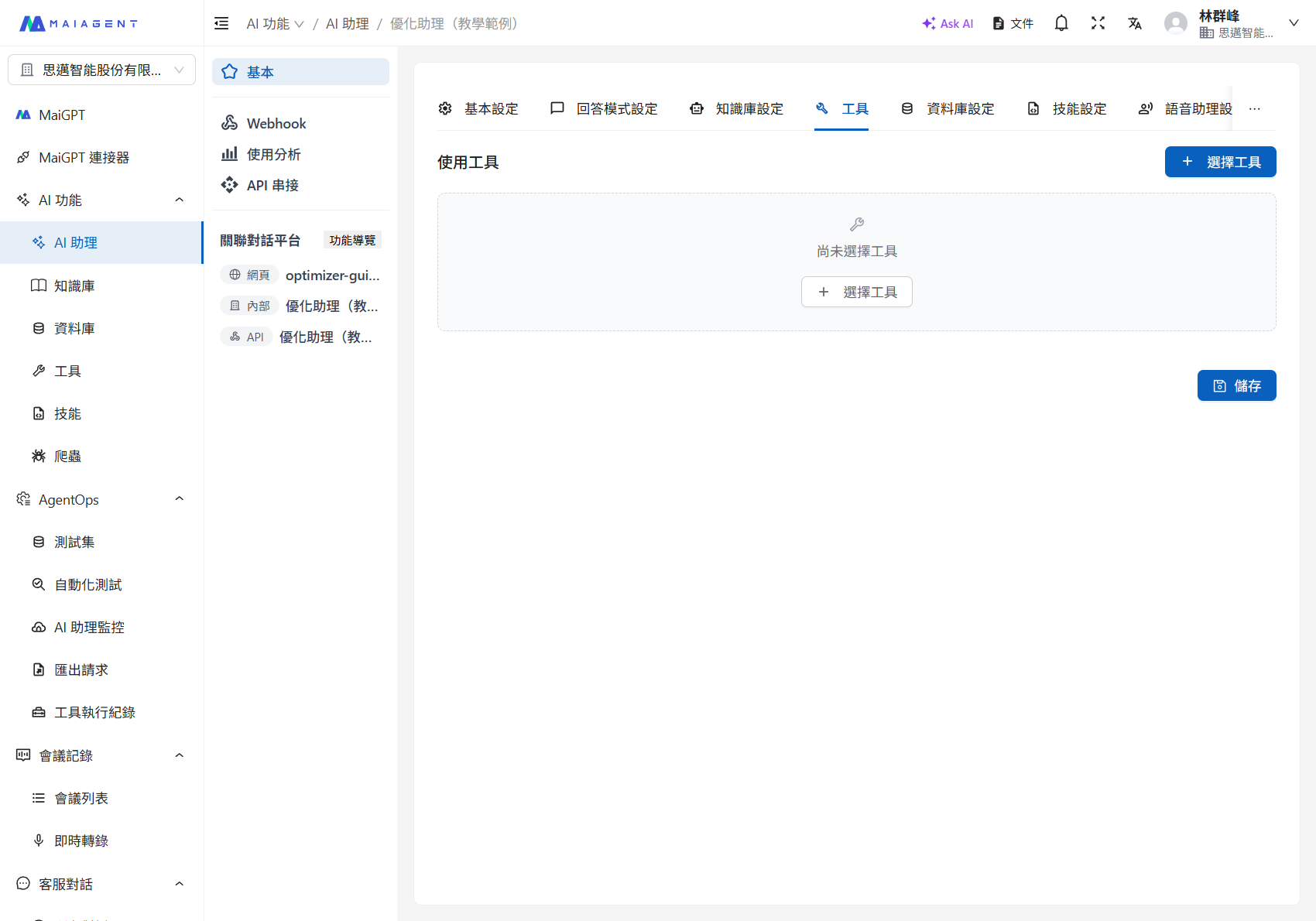Toggle fullscreen mode icon

[x=1098, y=23]
